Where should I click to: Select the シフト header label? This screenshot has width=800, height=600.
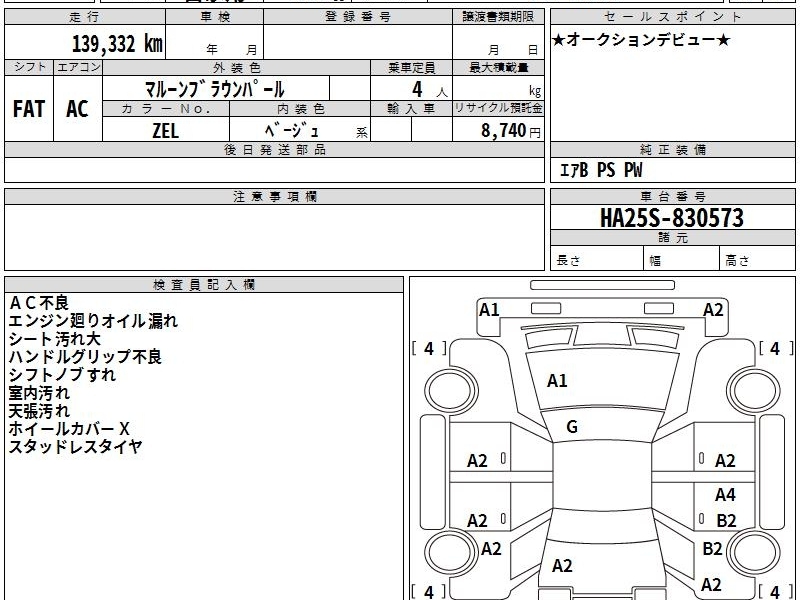[29, 67]
